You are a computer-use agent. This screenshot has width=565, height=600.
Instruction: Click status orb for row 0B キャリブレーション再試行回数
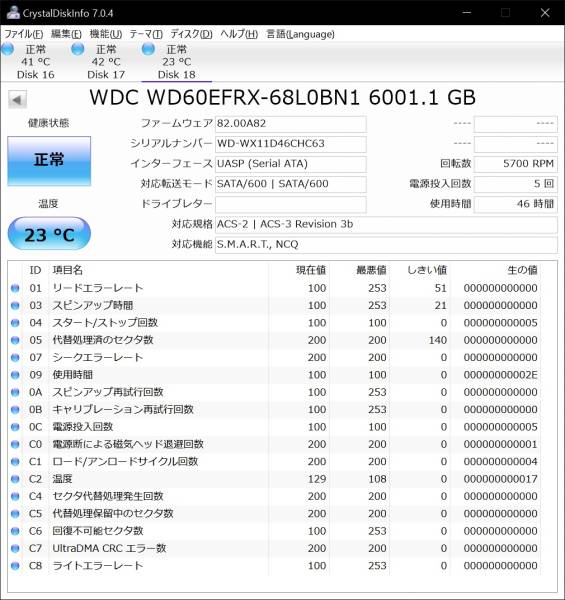tap(15, 409)
